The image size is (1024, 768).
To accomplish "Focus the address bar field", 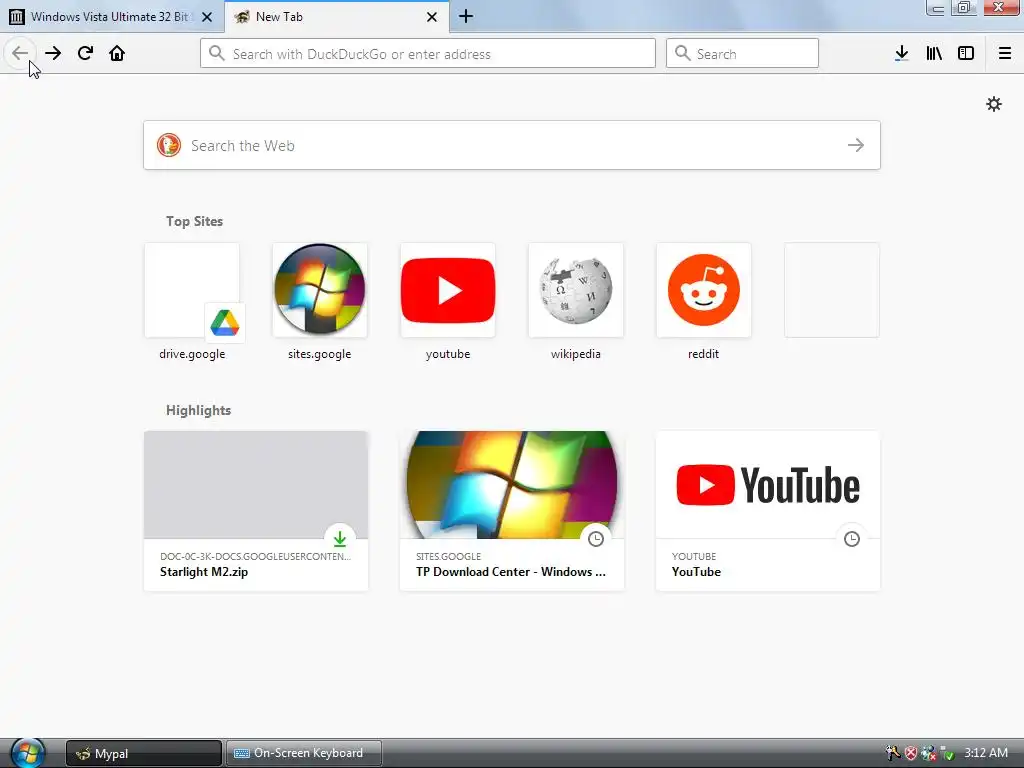I will coord(428,53).
